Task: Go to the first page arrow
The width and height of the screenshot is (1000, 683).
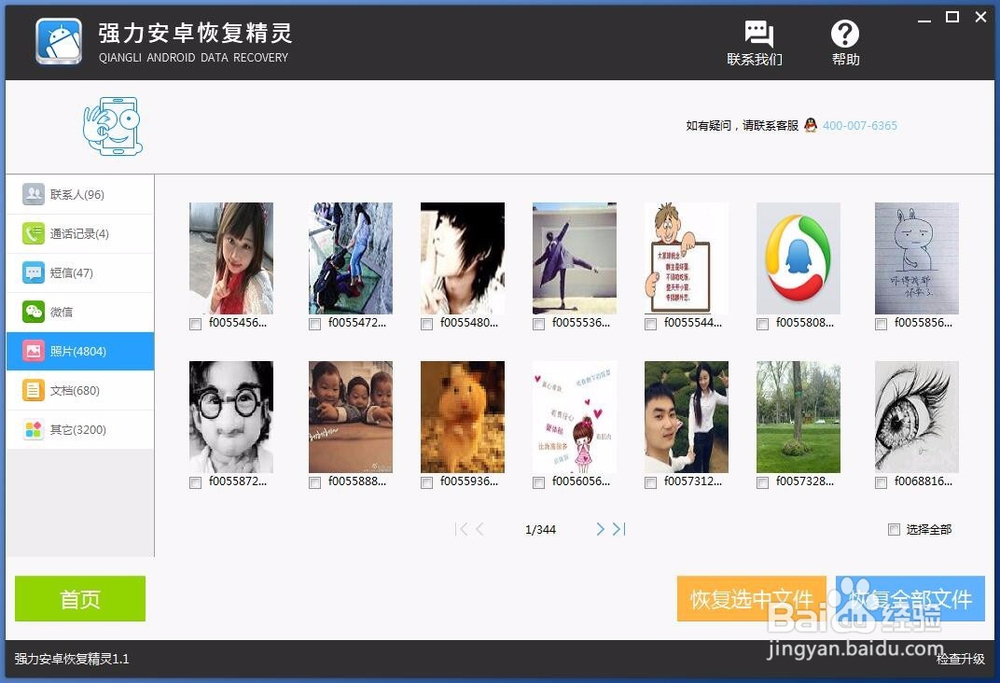Action: [462, 529]
